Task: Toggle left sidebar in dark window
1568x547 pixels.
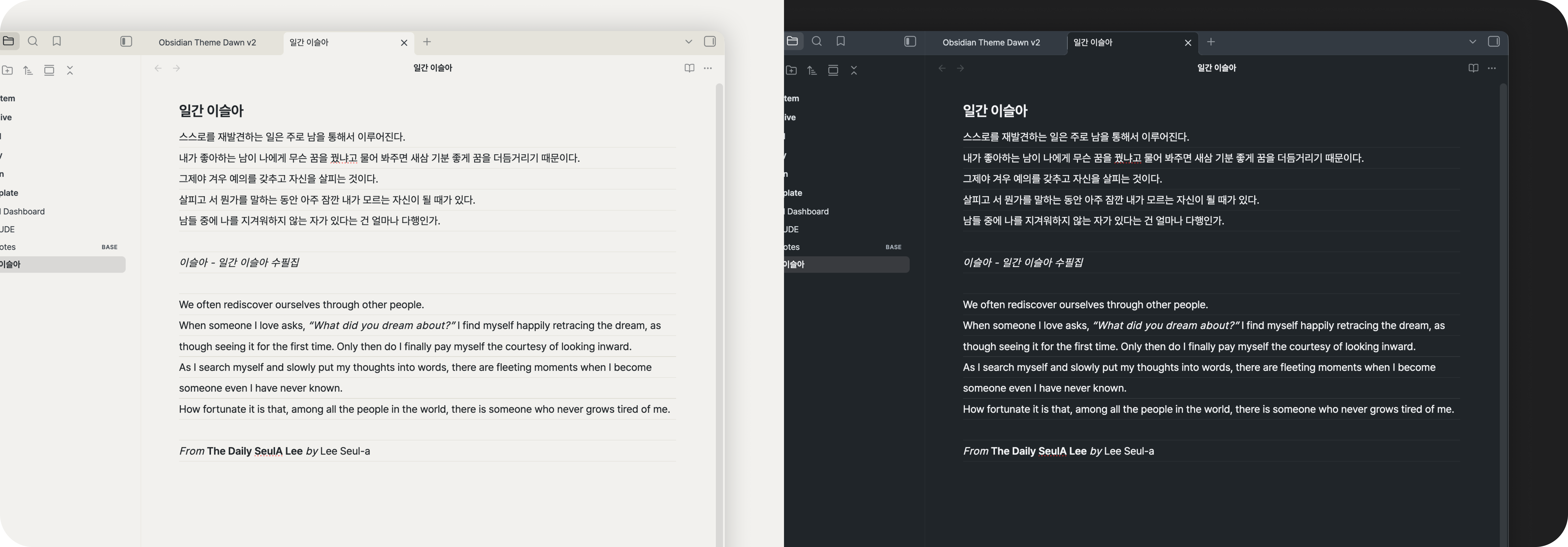Action: click(x=910, y=41)
